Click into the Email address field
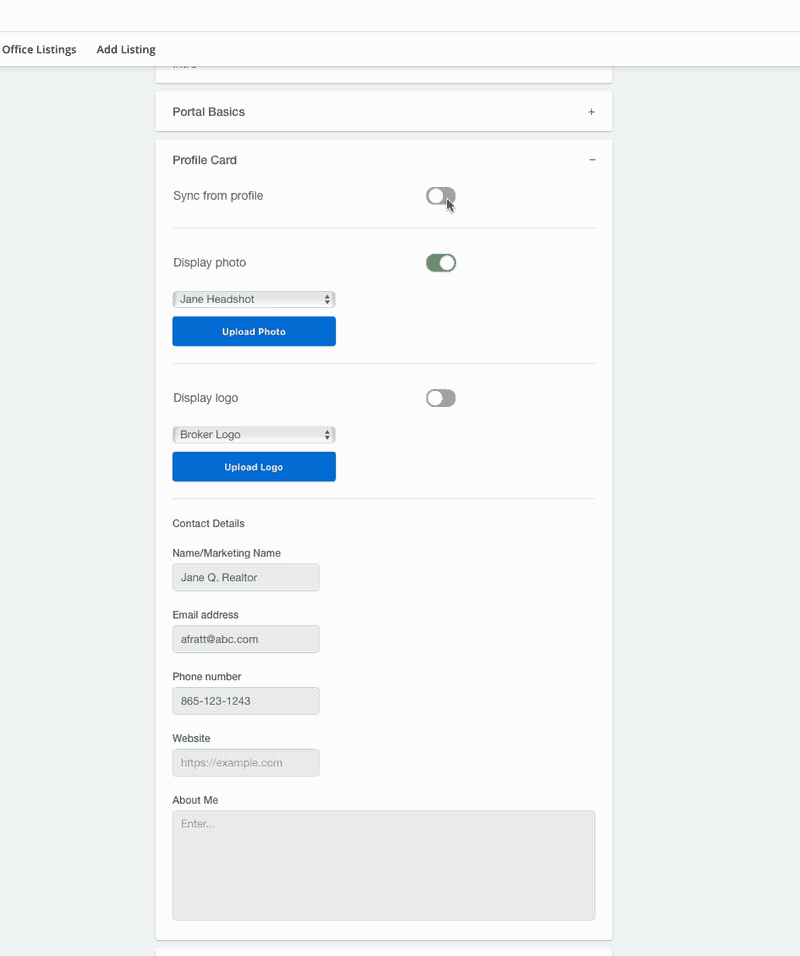This screenshot has width=800, height=956. 246,639
